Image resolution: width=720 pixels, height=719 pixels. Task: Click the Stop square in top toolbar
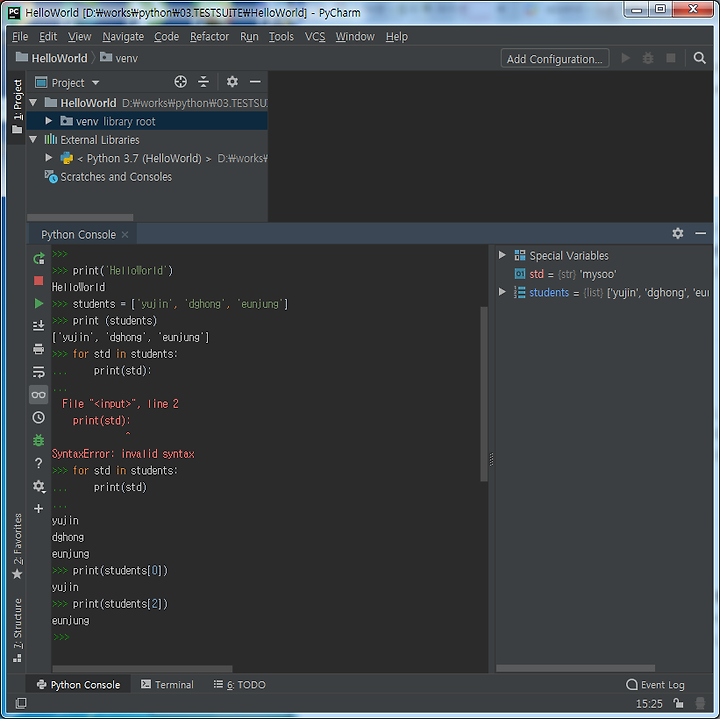671,58
